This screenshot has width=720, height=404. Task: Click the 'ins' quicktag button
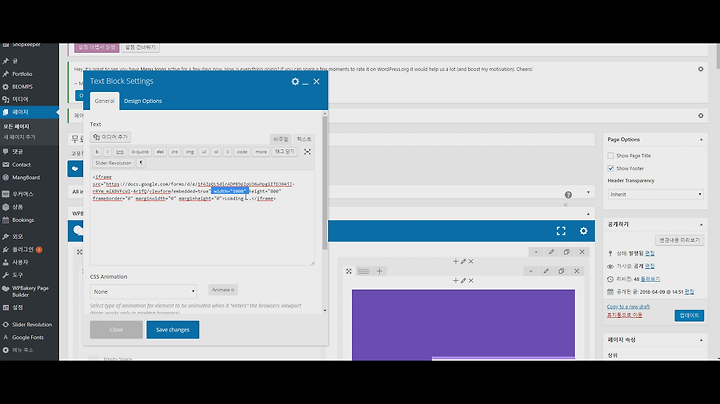pos(174,152)
